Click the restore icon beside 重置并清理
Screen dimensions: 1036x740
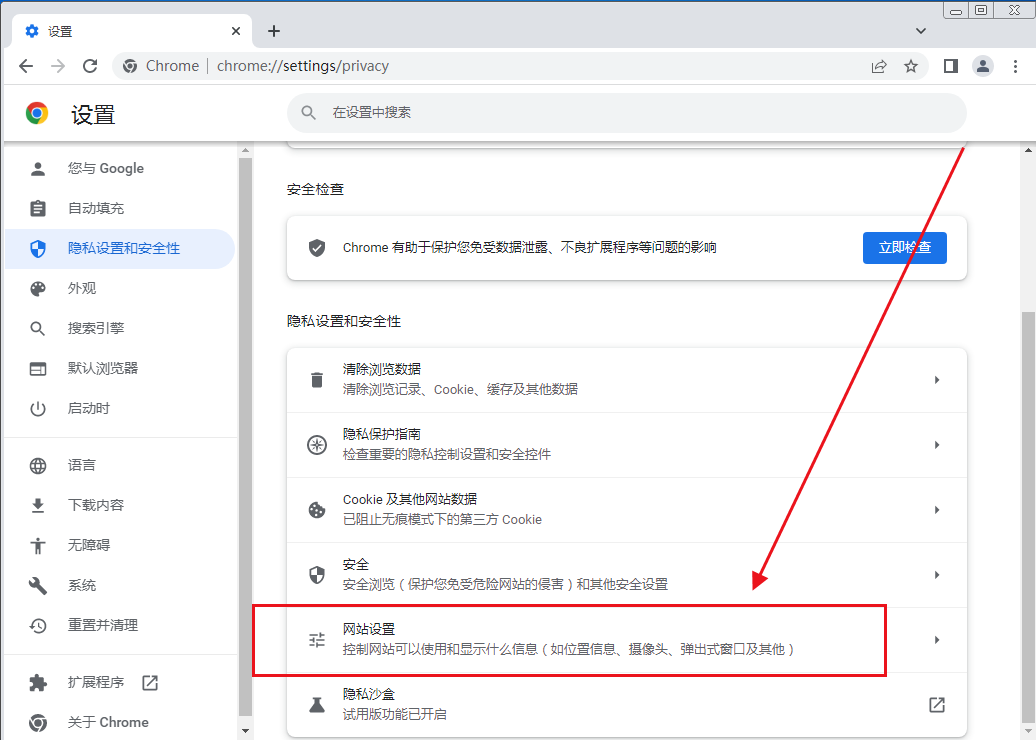point(38,626)
